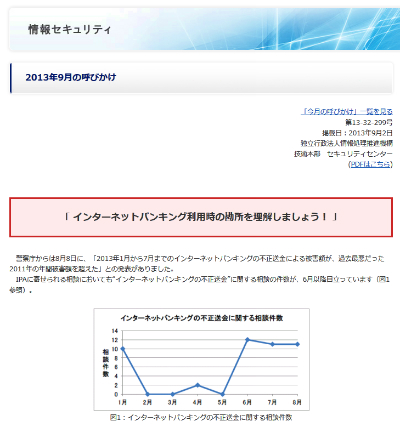Click the 図1 caption below the chart
This screenshot has height=427, width=400.
point(201,417)
